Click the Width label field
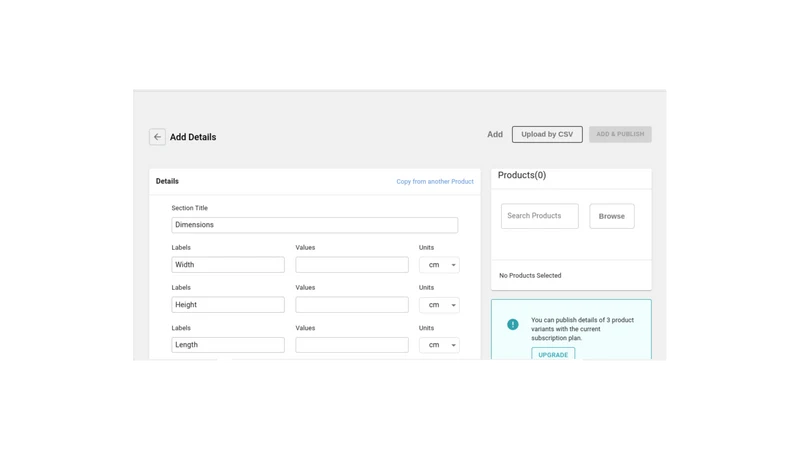The height and width of the screenshot is (450, 800). click(228, 265)
